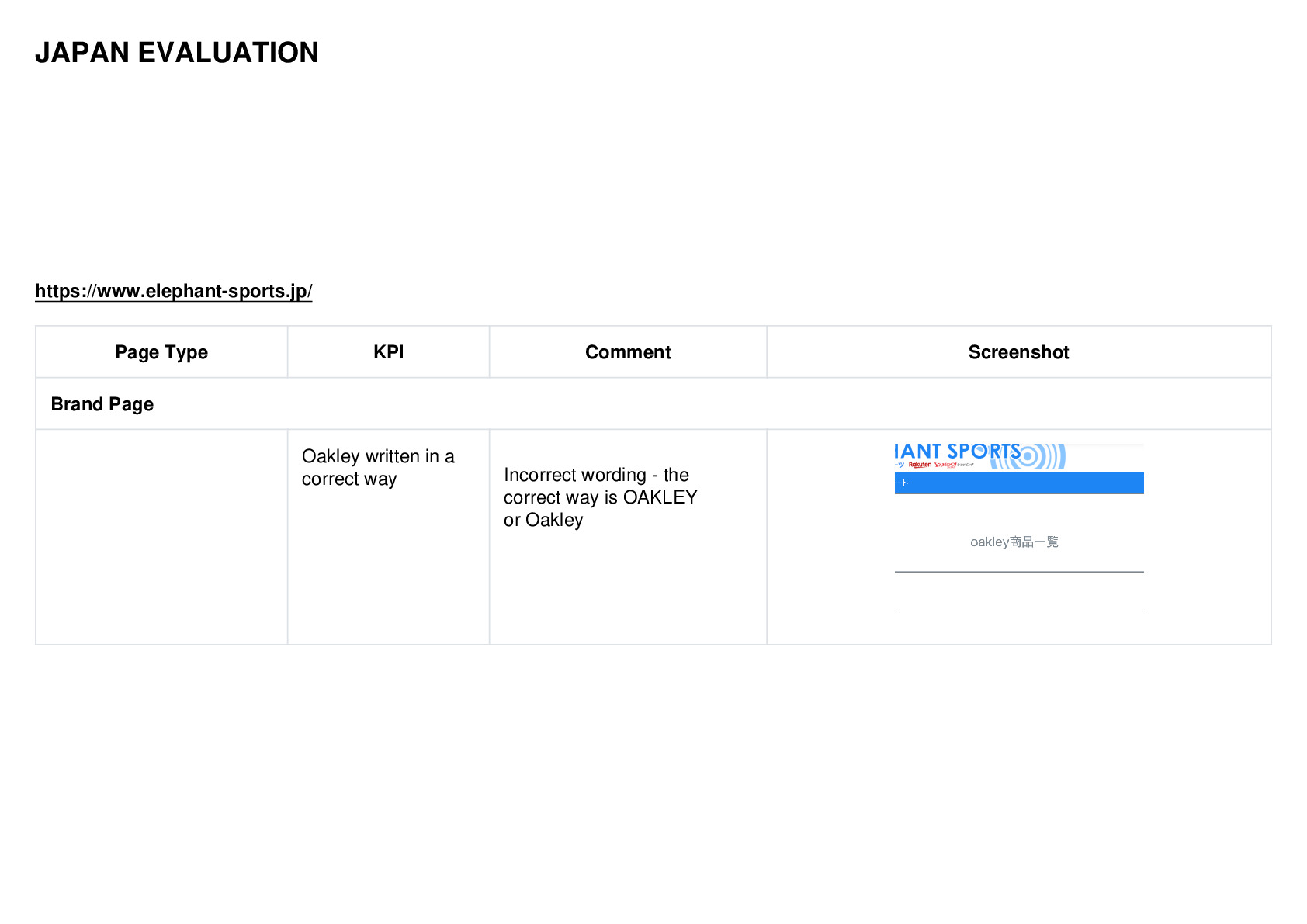Click the red Rakuten logo
This screenshot has height=924, width=1307.
tap(920, 465)
